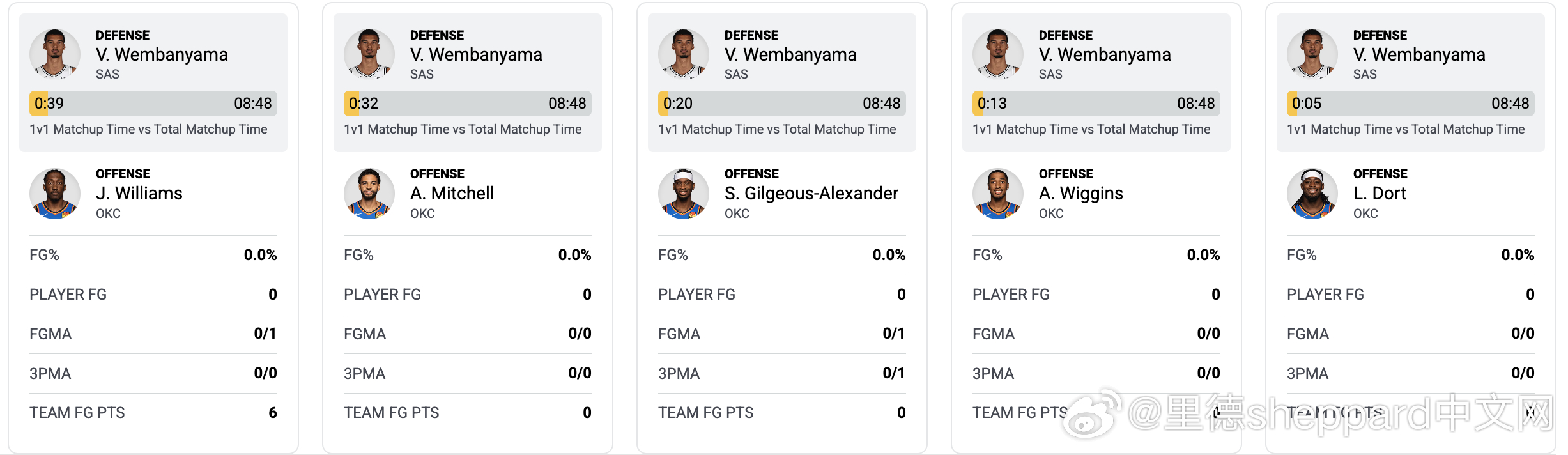The image size is (1568, 455).
Task: Select the L. Dort player name
Action: coord(1380,193)
